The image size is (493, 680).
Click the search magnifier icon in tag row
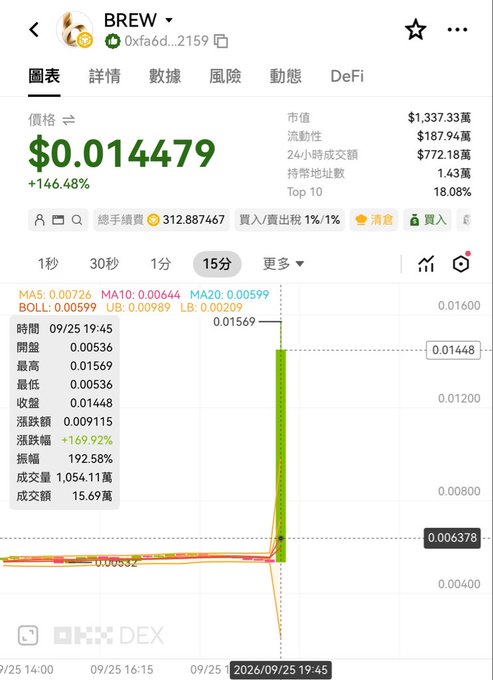coord(77,220)
